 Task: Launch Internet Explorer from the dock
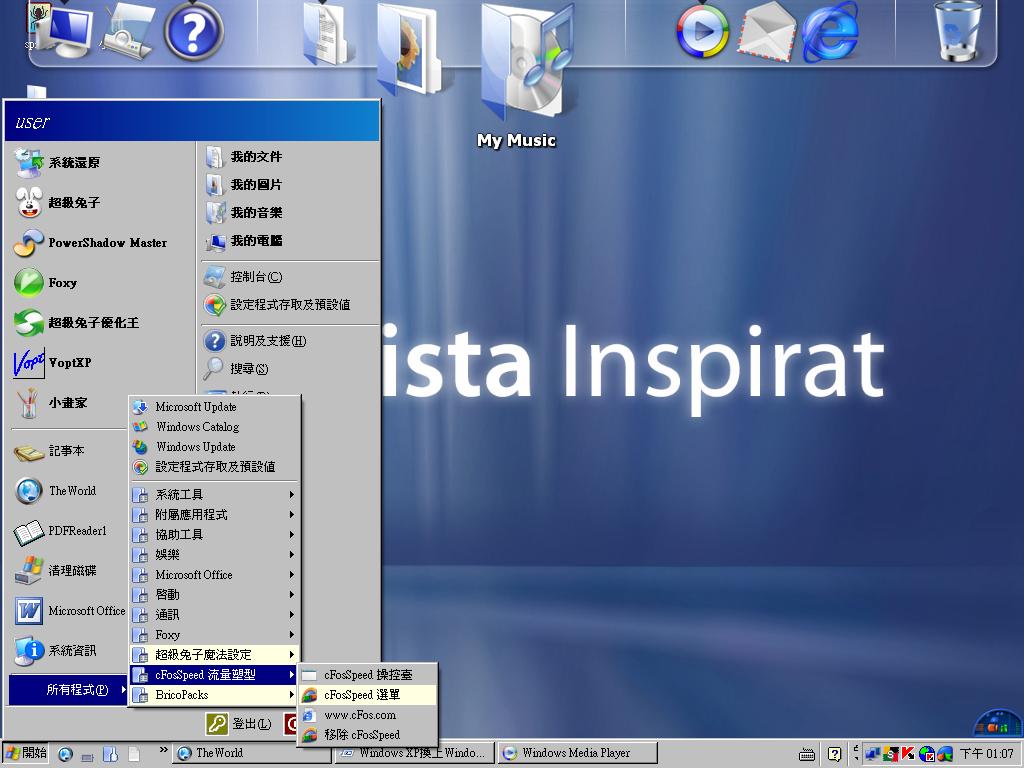click(x=830, y=32)
